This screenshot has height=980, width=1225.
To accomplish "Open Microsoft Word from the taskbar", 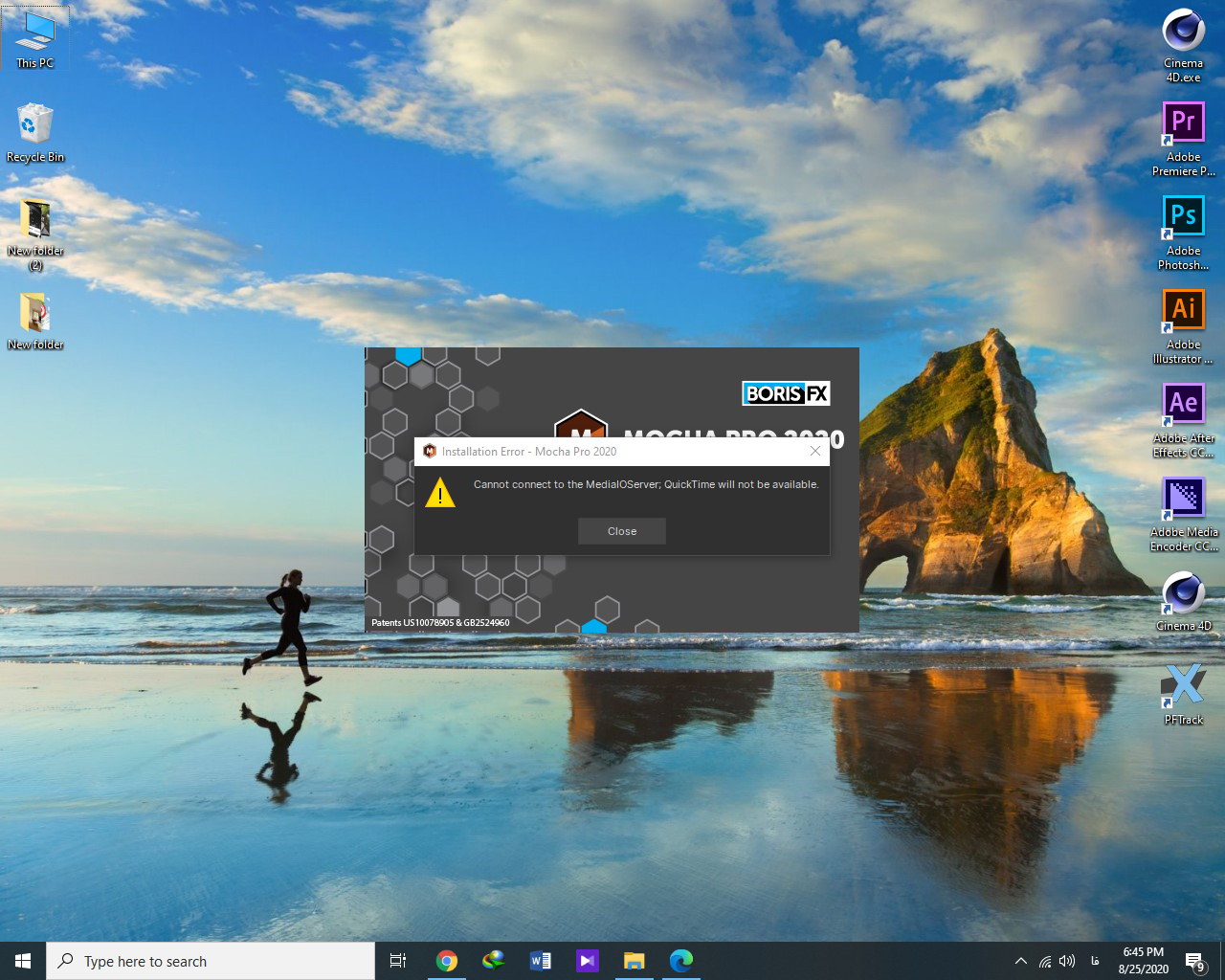I will (541, 961).
